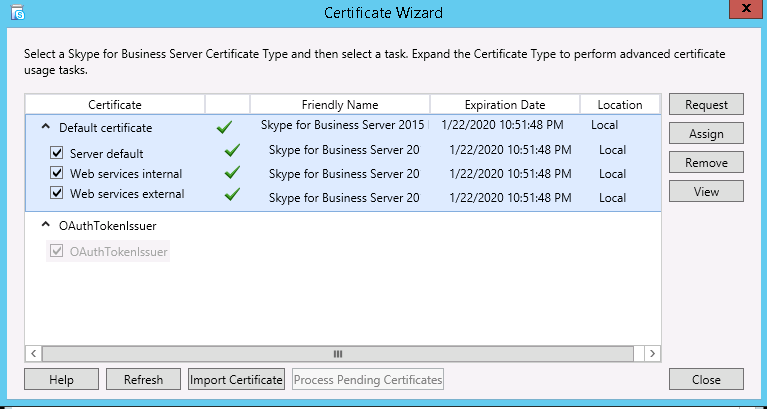Click green checkmark on Default certificate row
The image size is (767, 409).
(x=224, y=128)
